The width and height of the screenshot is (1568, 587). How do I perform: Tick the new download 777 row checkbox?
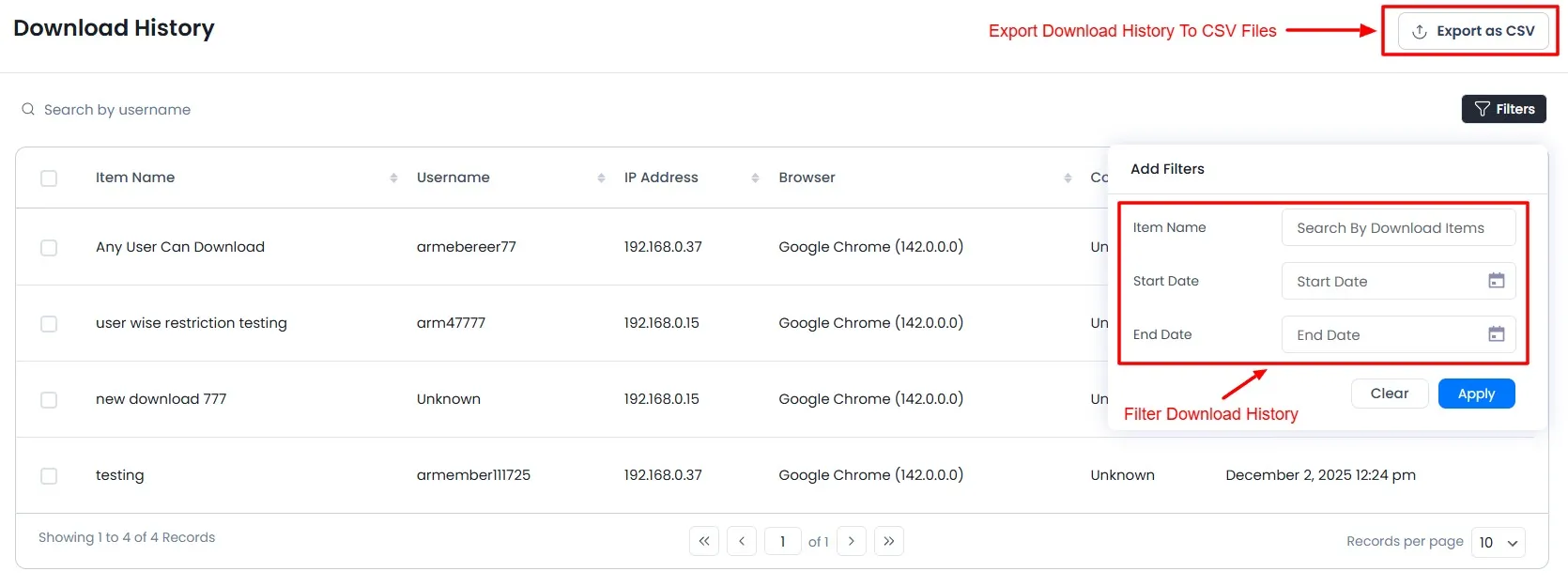pyautogui.click(x=49, y=399)
